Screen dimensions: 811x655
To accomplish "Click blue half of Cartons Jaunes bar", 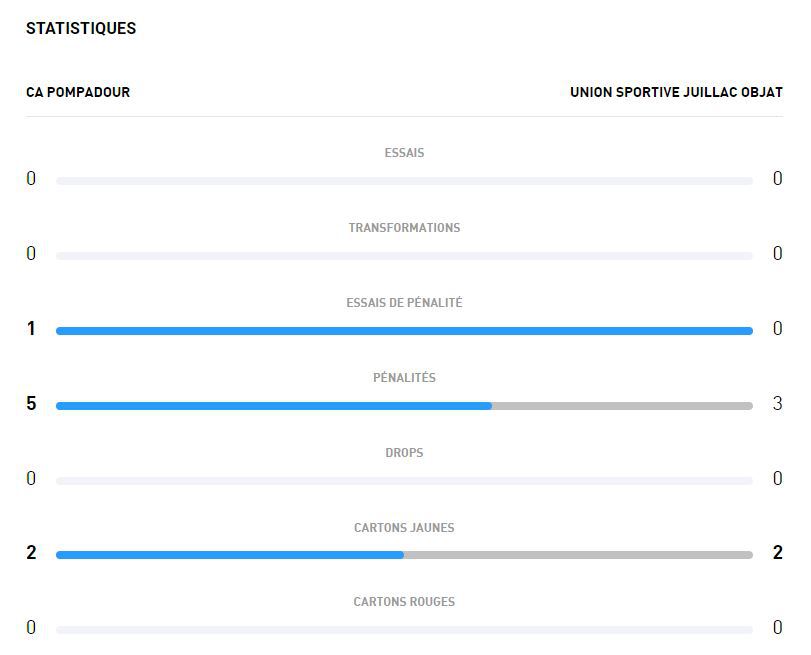I will [x=230, y=555].
